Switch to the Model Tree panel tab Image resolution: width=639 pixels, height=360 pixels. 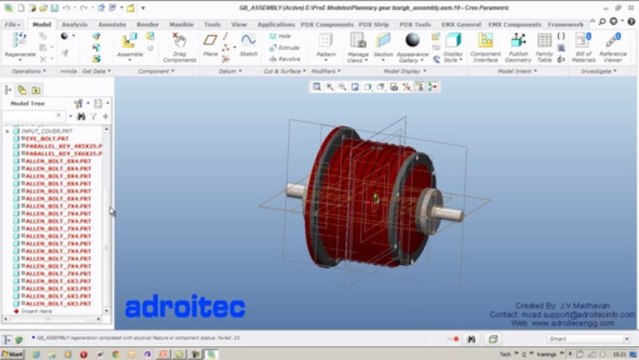[8, 90]
